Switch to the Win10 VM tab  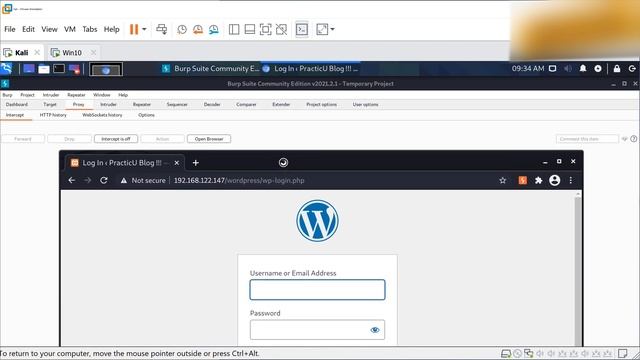point(72,53)
